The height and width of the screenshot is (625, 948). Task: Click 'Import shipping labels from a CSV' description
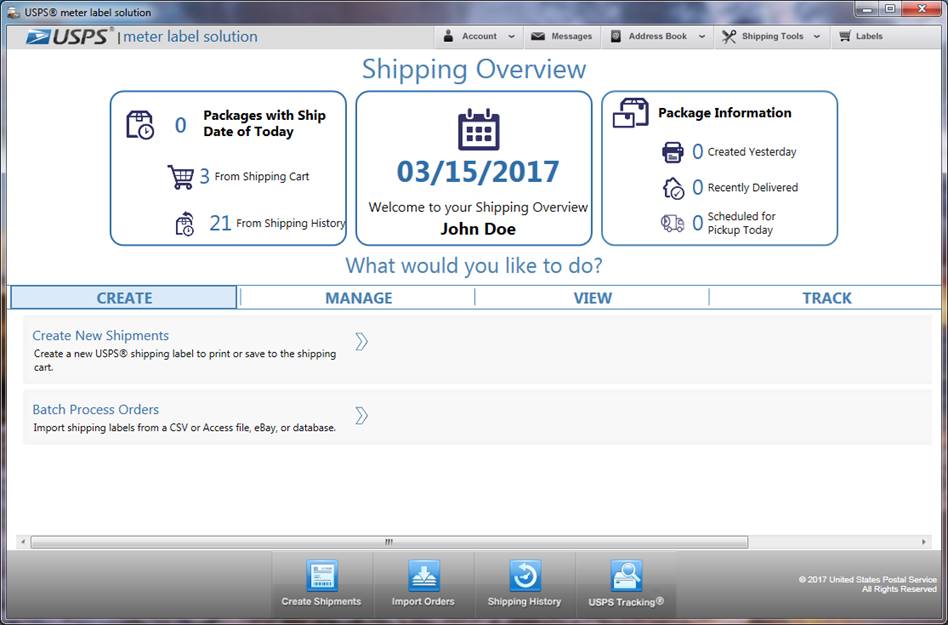pyautogui.click(x=184, y=427)
